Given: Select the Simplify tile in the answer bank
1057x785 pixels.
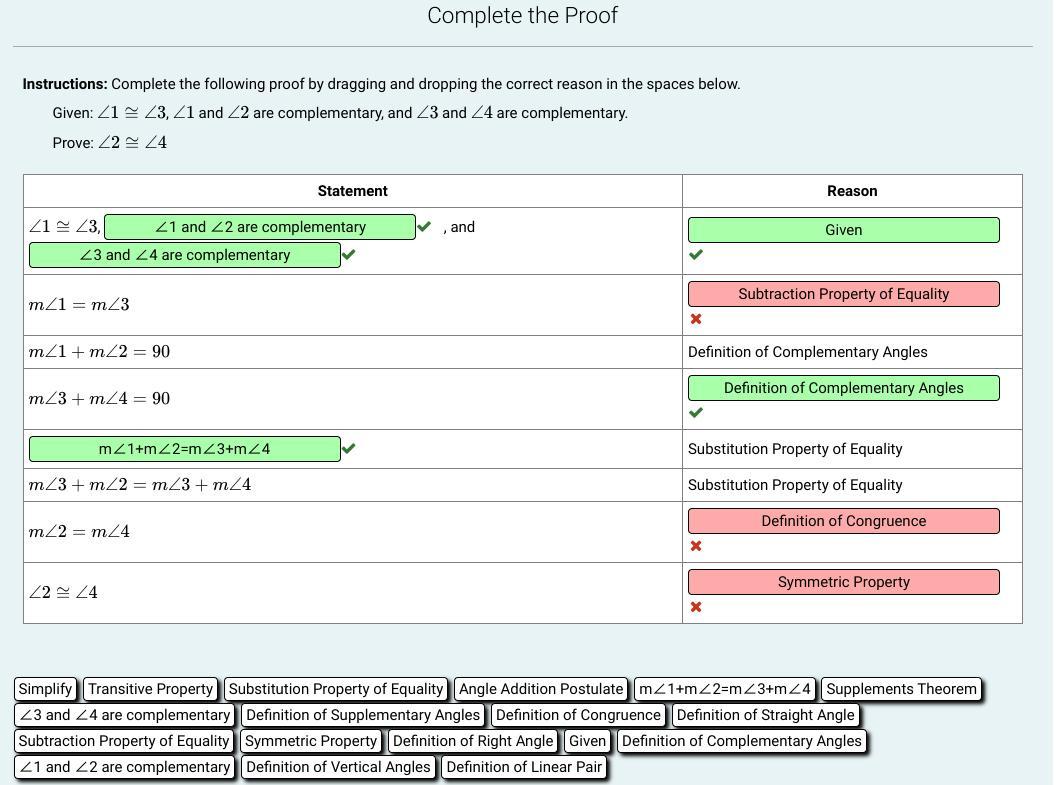Looking at the screenshot, I should 46,689.
